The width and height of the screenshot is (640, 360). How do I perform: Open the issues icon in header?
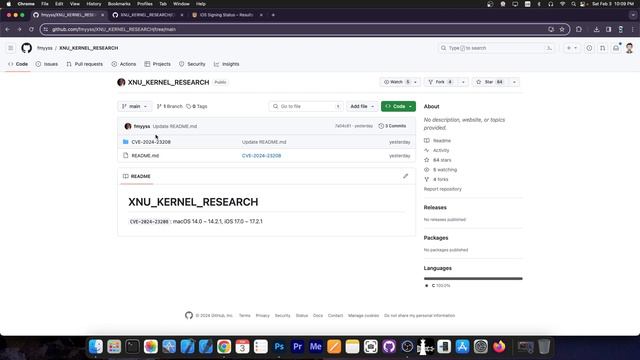pos(589,48)
